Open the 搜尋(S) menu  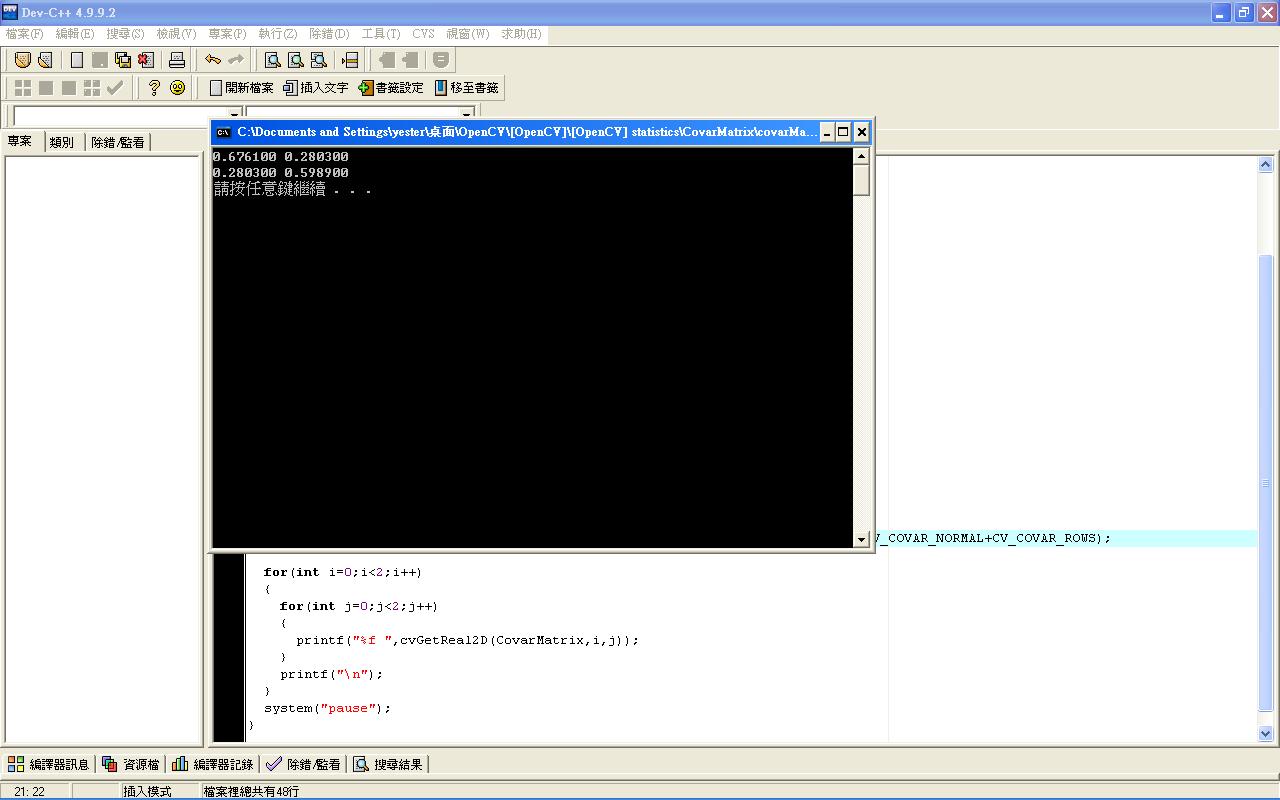(x=125, y=34)
